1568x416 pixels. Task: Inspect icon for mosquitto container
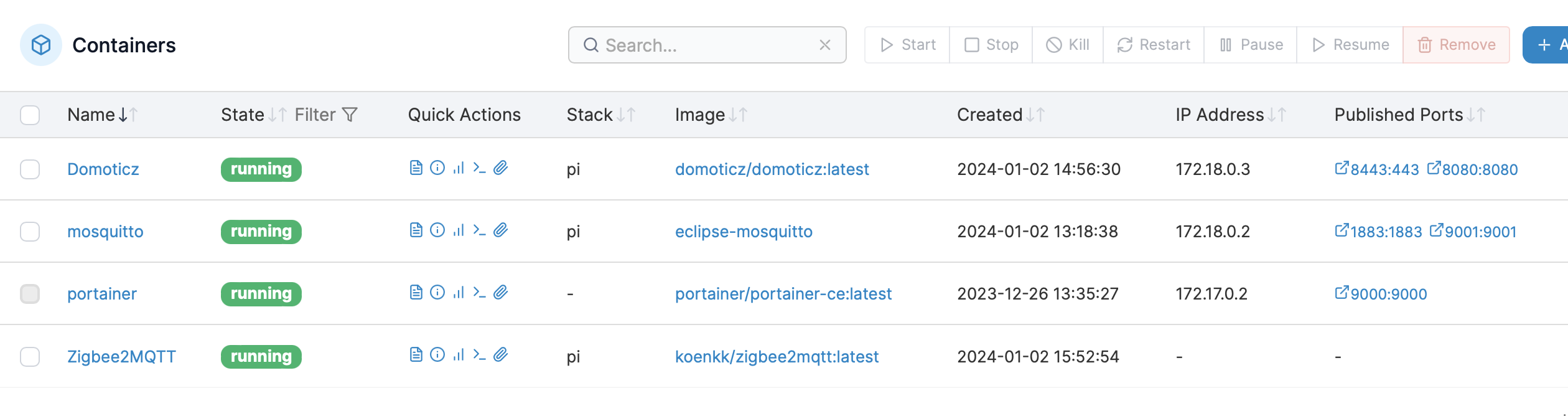click(x=437, y=230)
